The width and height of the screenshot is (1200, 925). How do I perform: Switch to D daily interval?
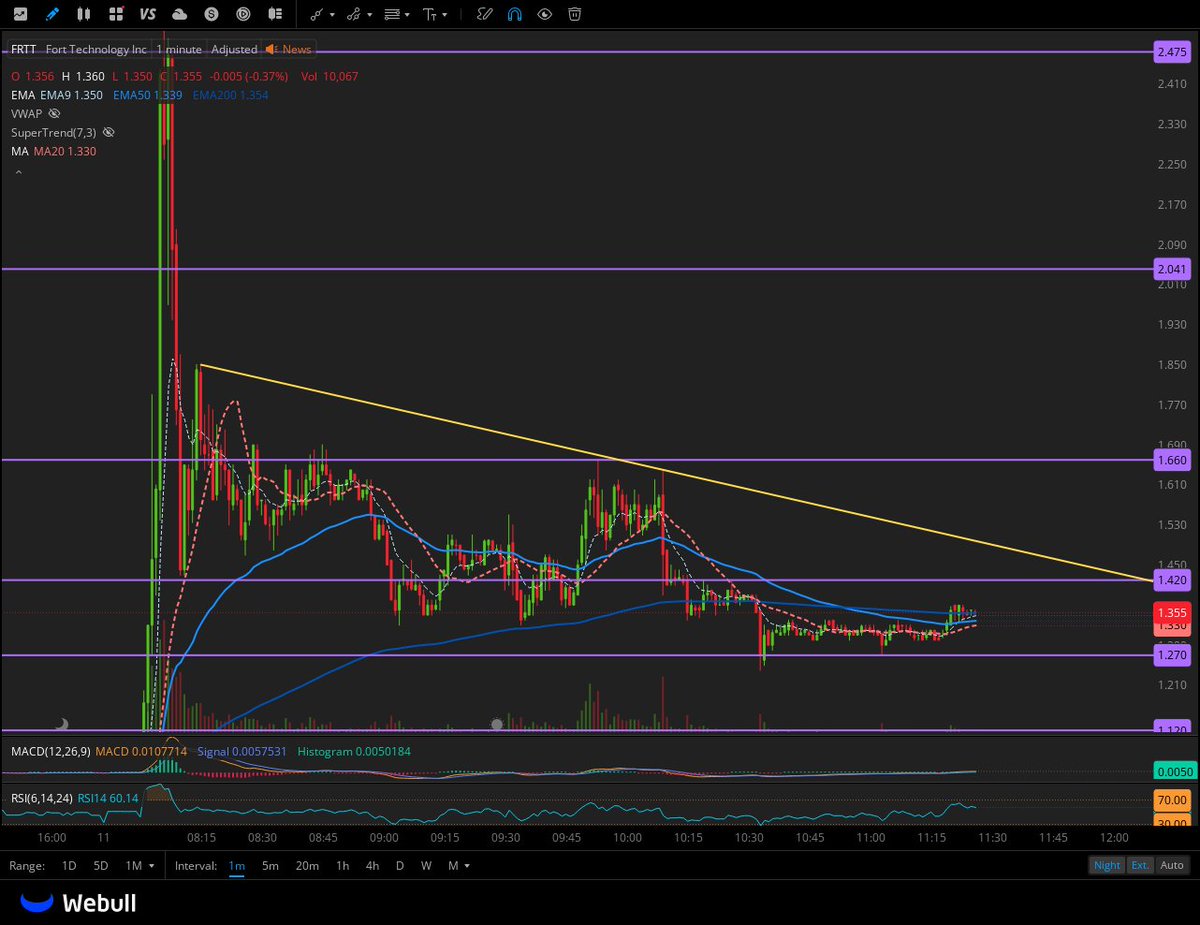coord(400,865)
